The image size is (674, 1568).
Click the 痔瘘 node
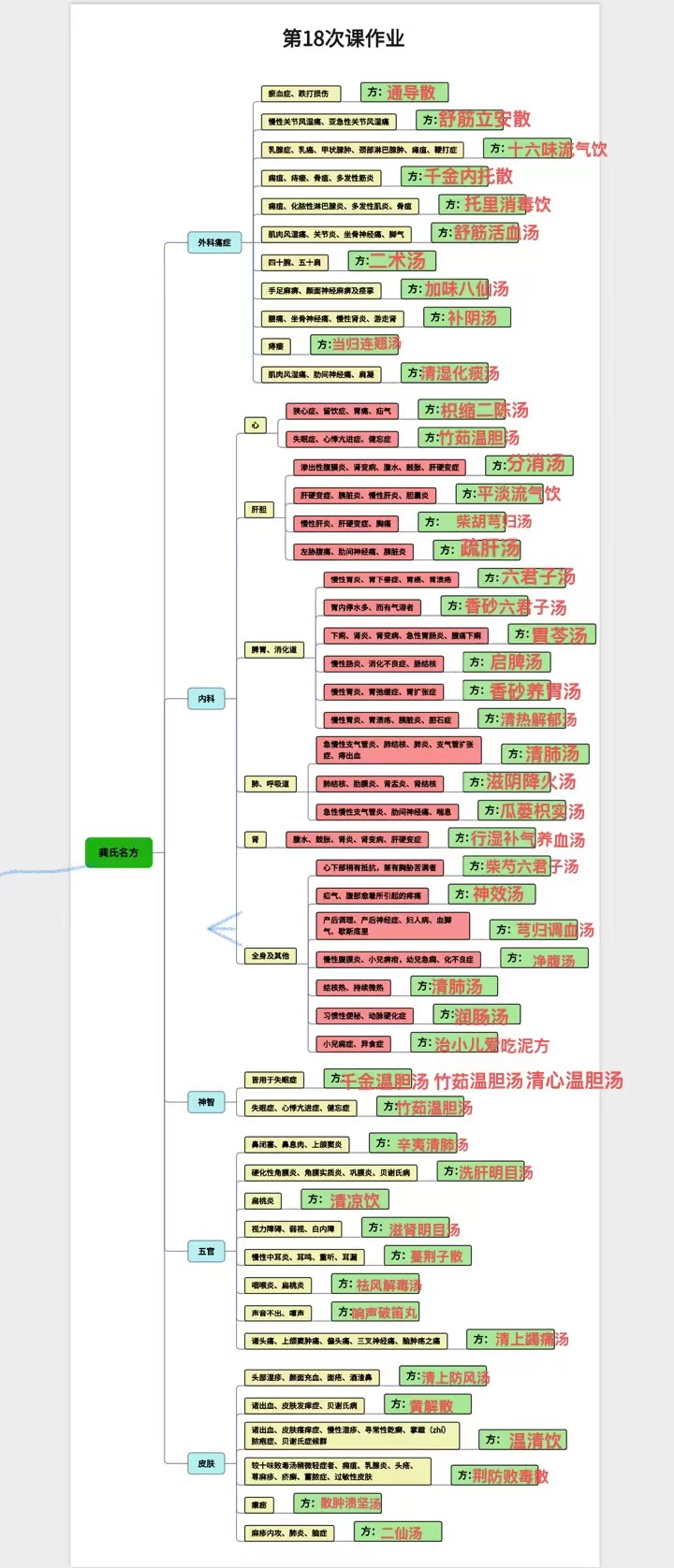(276, 346)
